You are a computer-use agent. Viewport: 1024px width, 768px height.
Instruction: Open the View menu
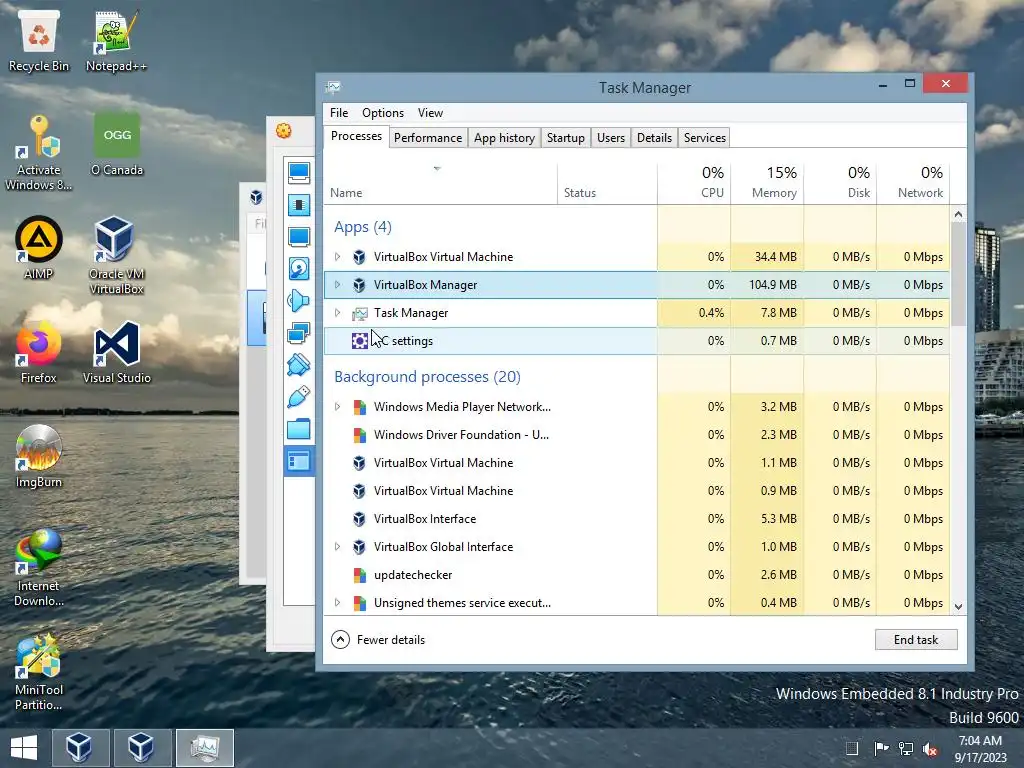[430, 113]
